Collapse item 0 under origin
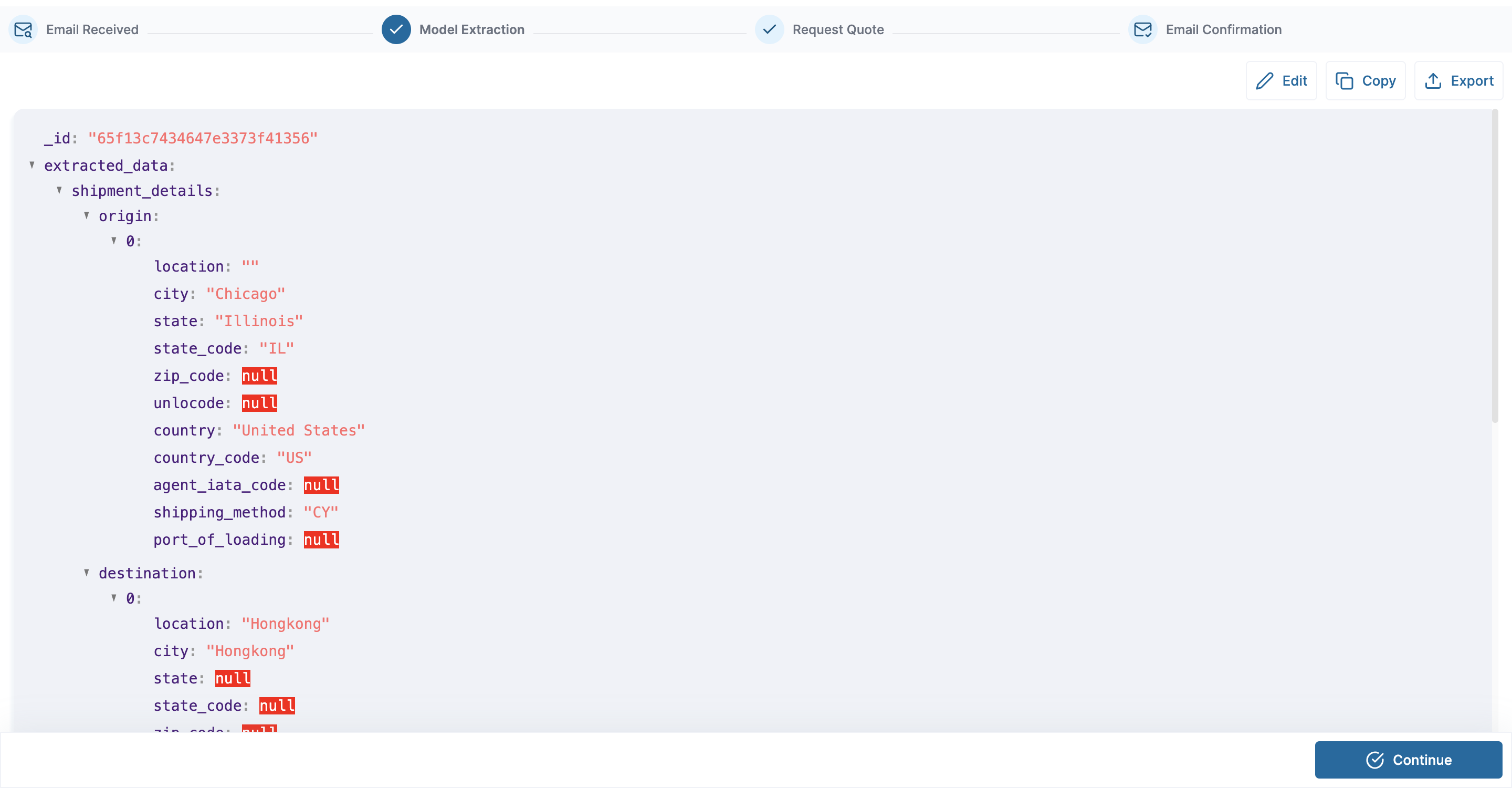The width and height of the screenshot is (1512, 788). click(114, 241)
